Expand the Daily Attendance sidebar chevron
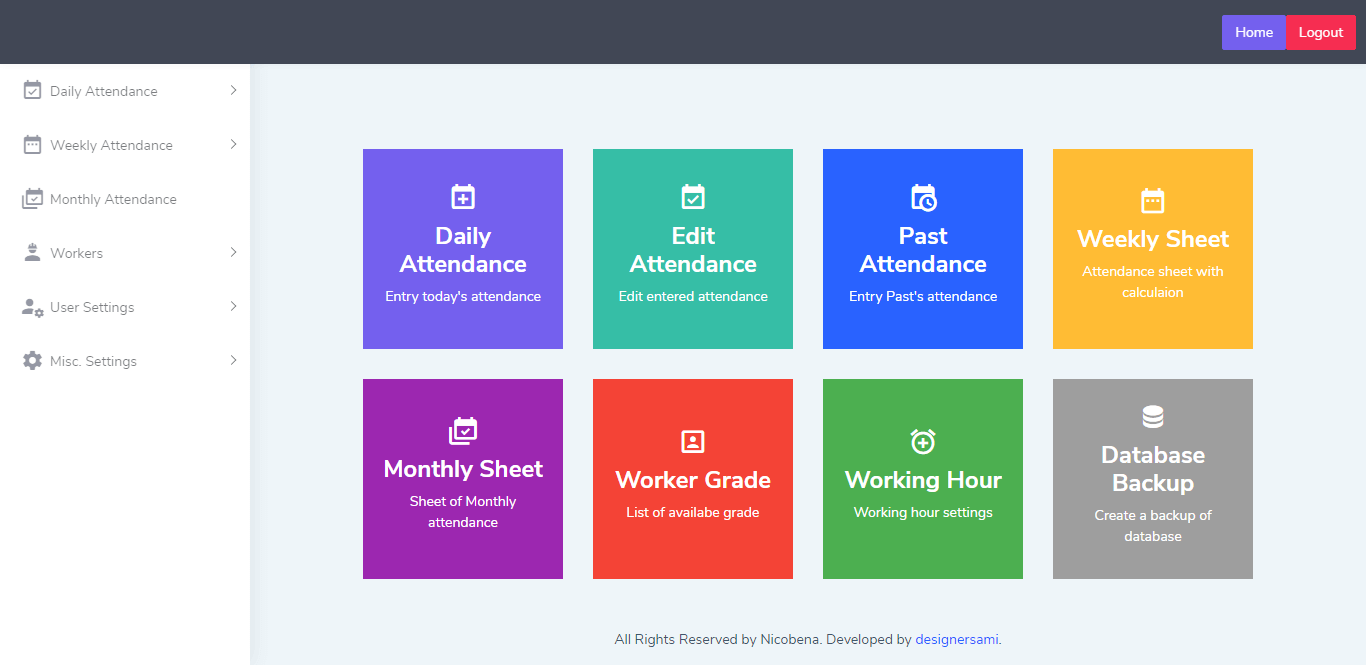The height and width of the screenshot is (665, 1366). (233, 90)
